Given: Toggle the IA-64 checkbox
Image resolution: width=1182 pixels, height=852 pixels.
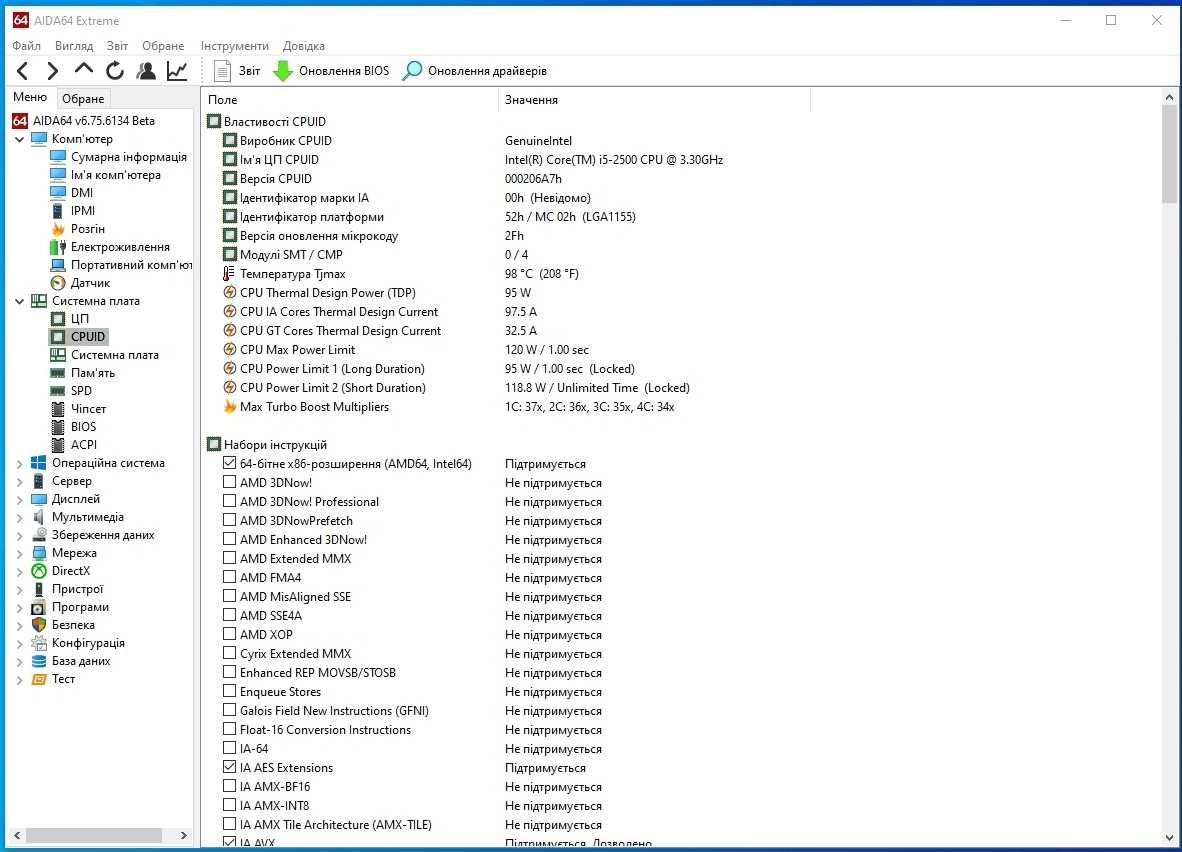Looking at the screenshot, I should (x=229, y=748).
